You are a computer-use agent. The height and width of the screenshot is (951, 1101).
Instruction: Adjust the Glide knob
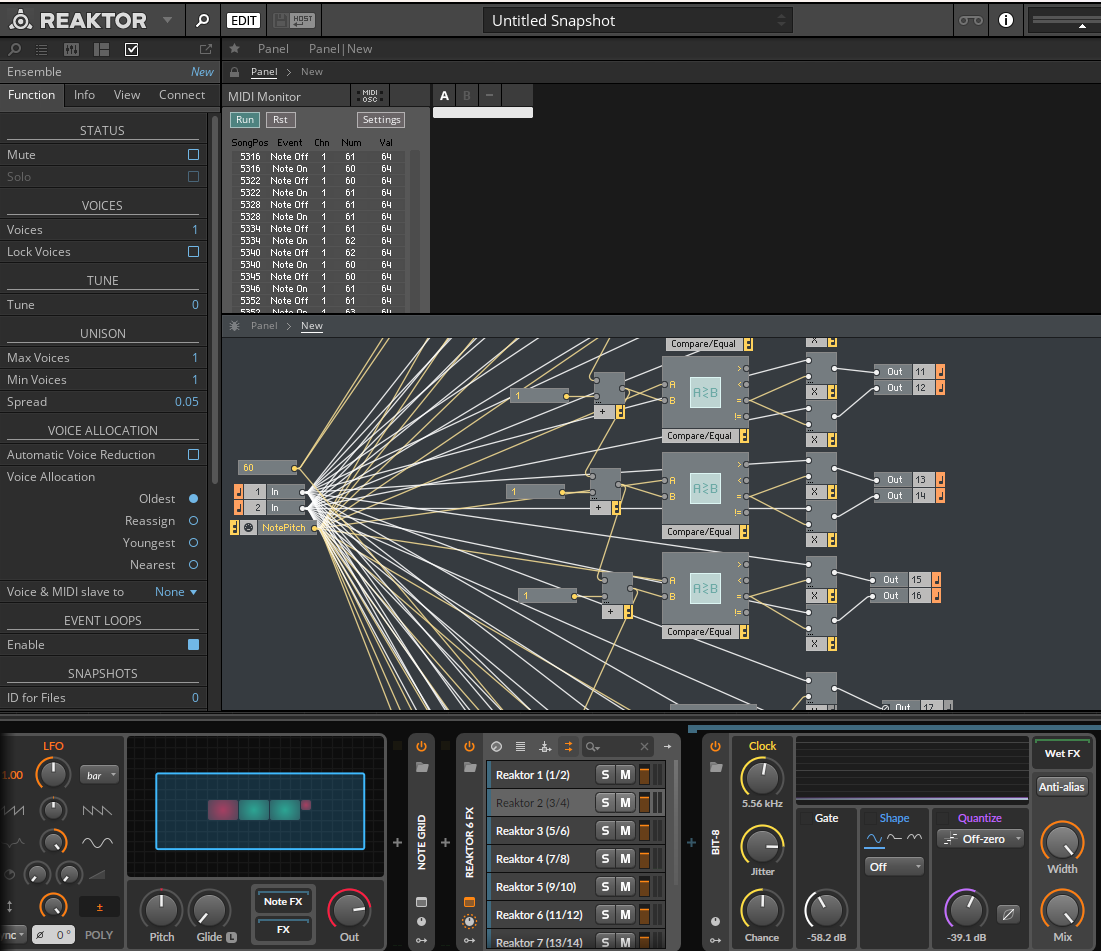coord(209,910)
